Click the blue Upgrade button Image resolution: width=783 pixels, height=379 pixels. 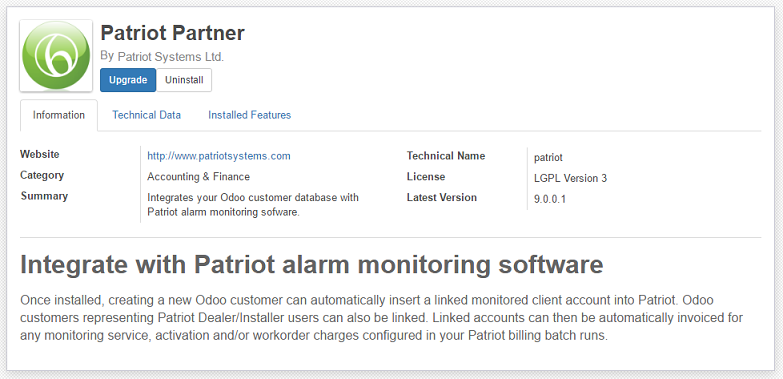pos(128,80)
